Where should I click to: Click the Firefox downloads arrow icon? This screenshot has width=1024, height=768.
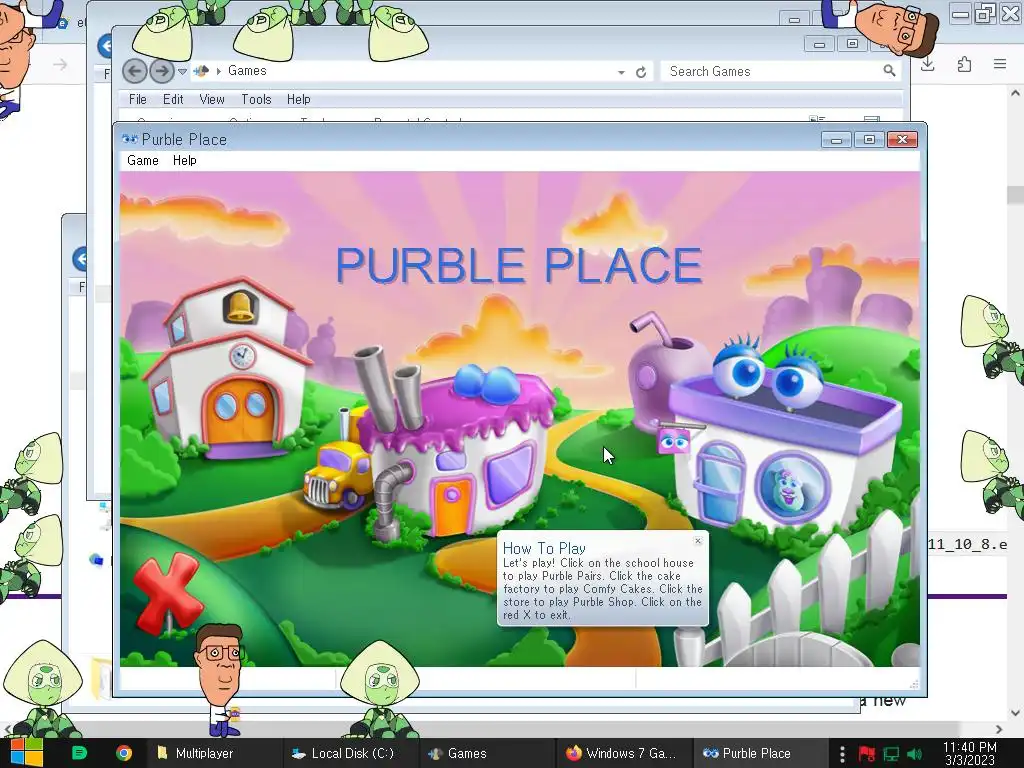927,64
